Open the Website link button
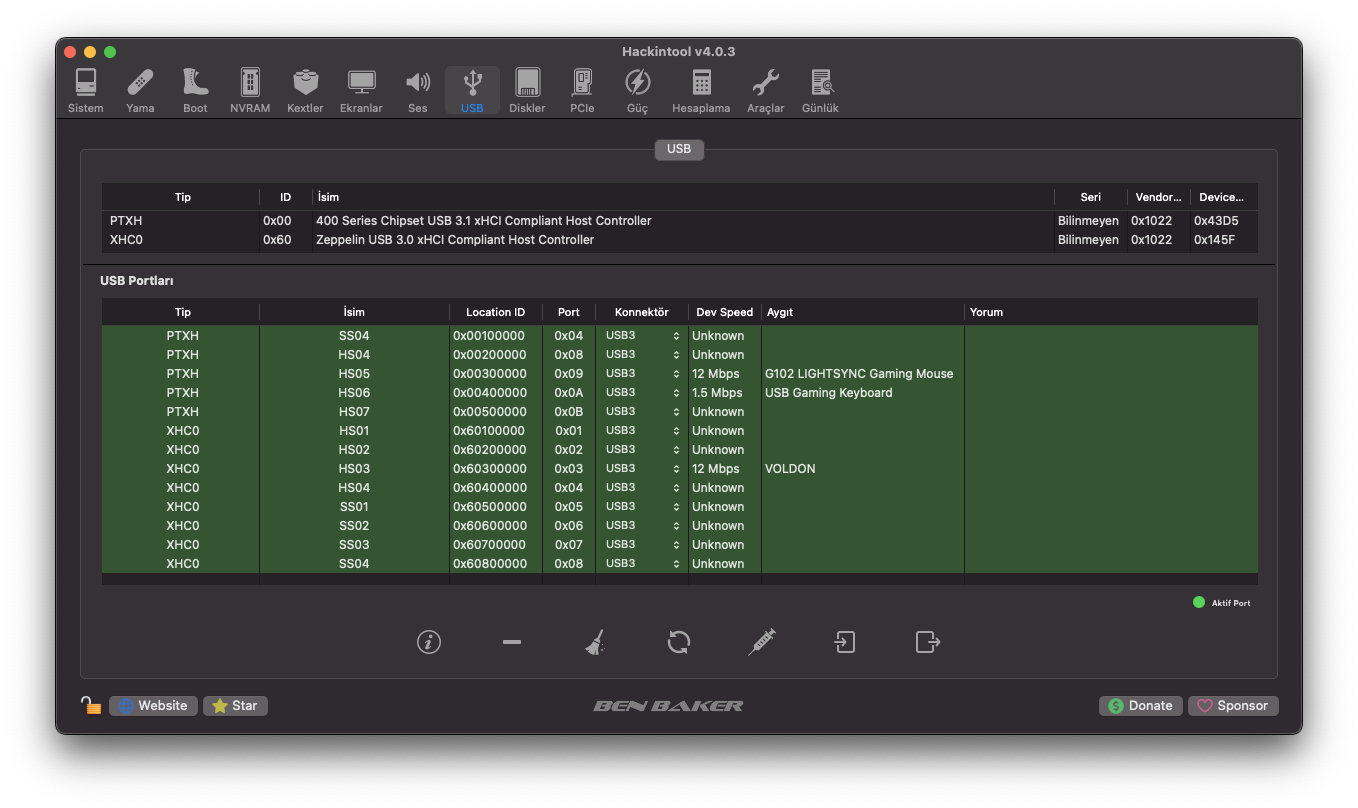The image size is (1358, 808). pos(153,706)
